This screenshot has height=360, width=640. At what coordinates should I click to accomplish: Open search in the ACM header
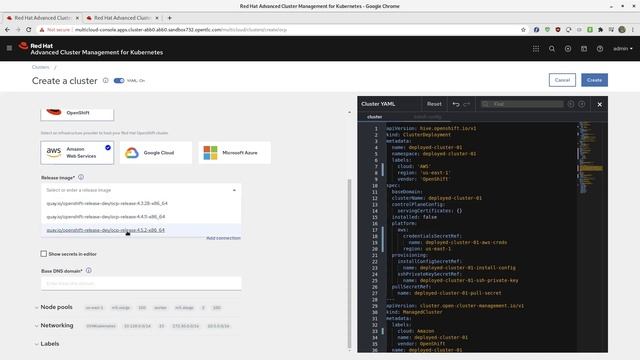[552, 49]
